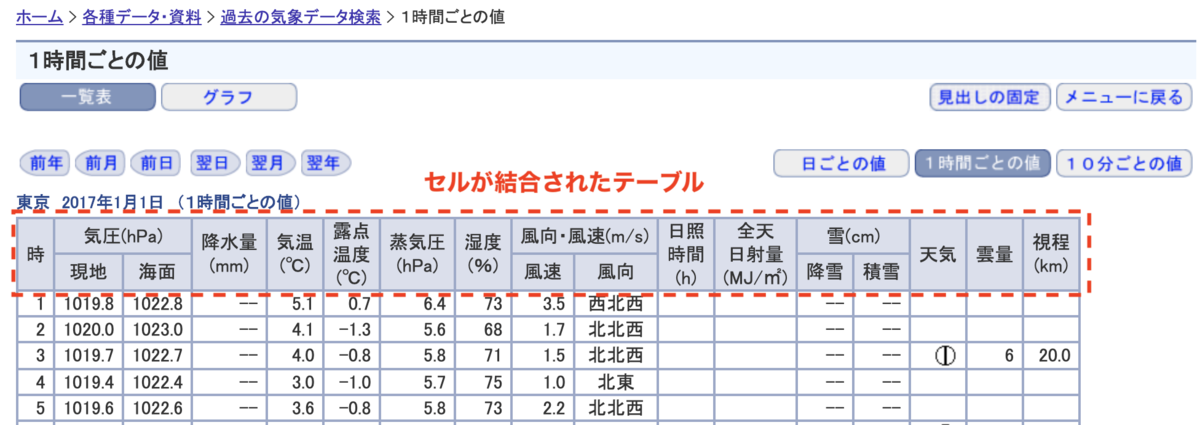The width and height of the screenshot is (1200, 425).
Task: Click the 1020.0 pressure cell
Action: 89,329
